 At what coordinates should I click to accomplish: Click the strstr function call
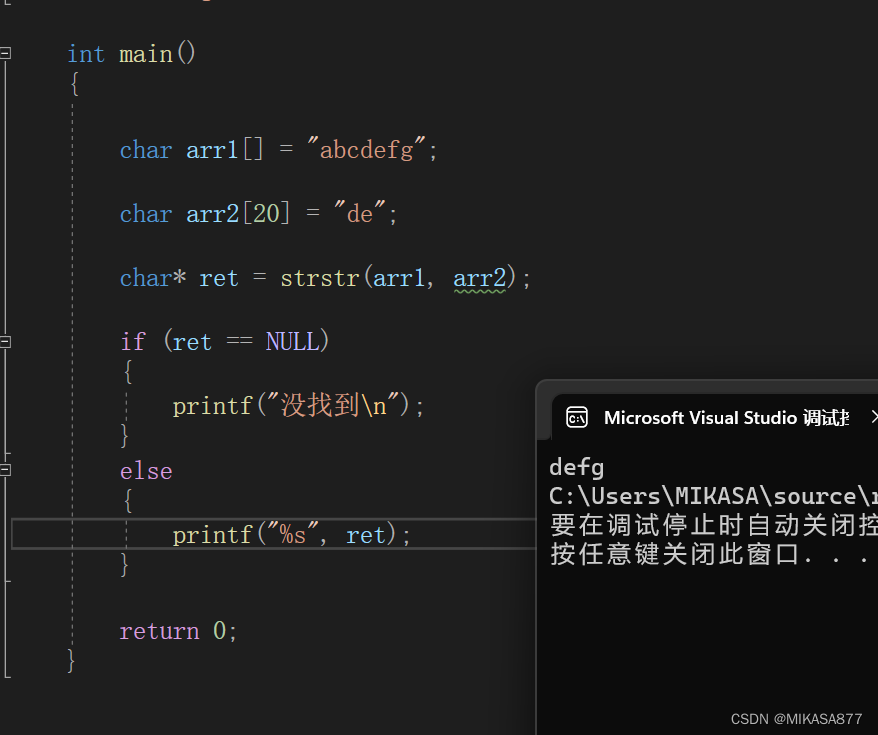(x=319, y=277)
